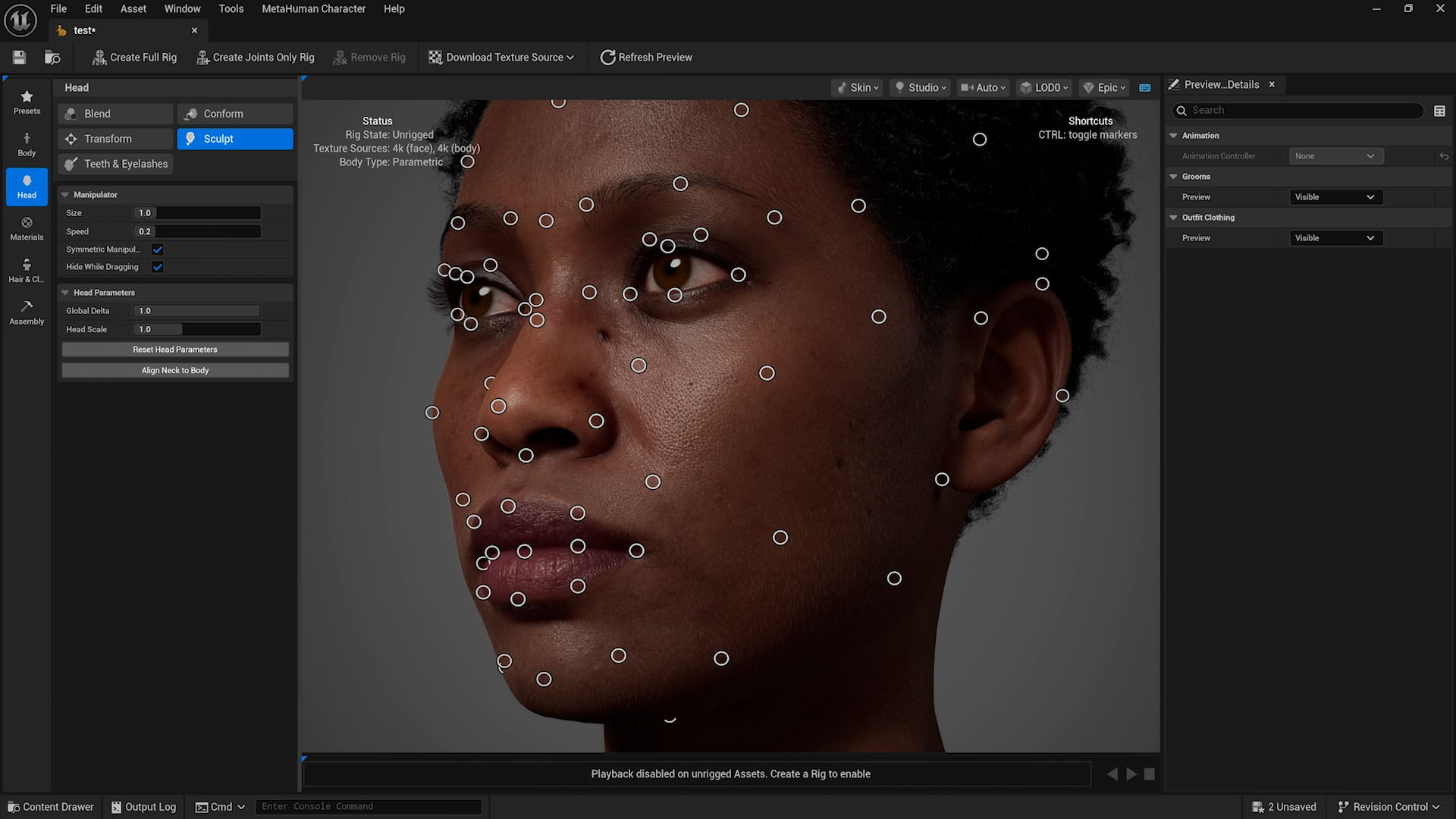Toggle the viewport keyboard shortcuts icon

pos(1145,88)
